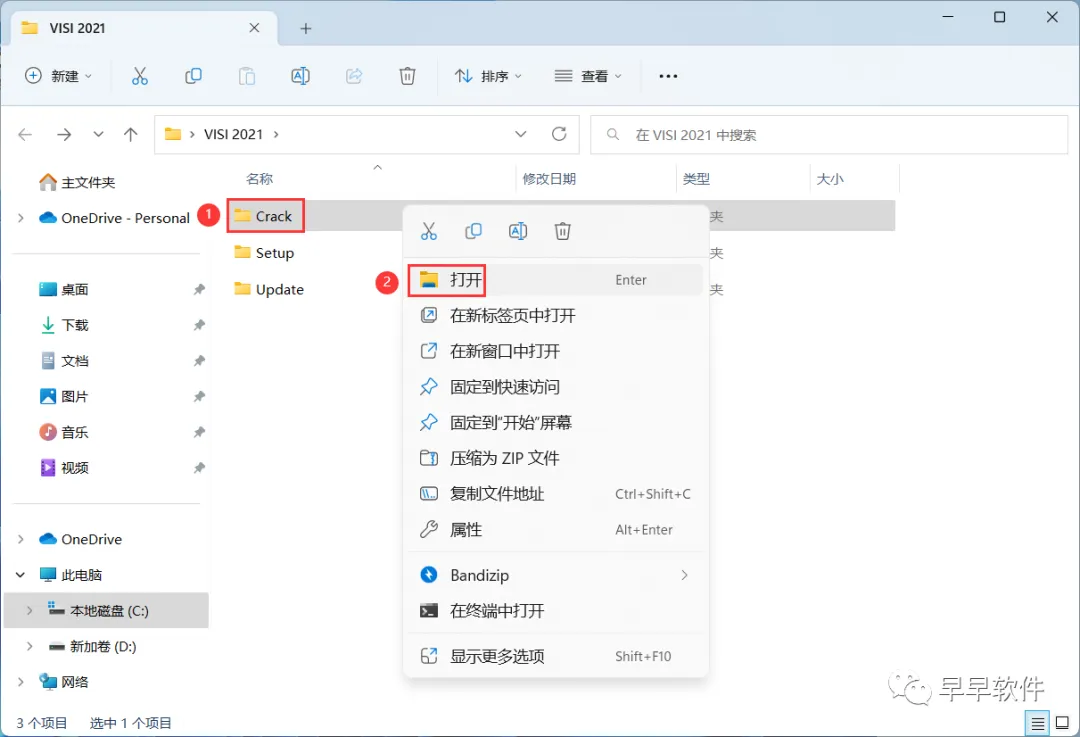1080x737 pixels.
Task: Open 视频 in quick access
Action: click(x=64, y=468)
